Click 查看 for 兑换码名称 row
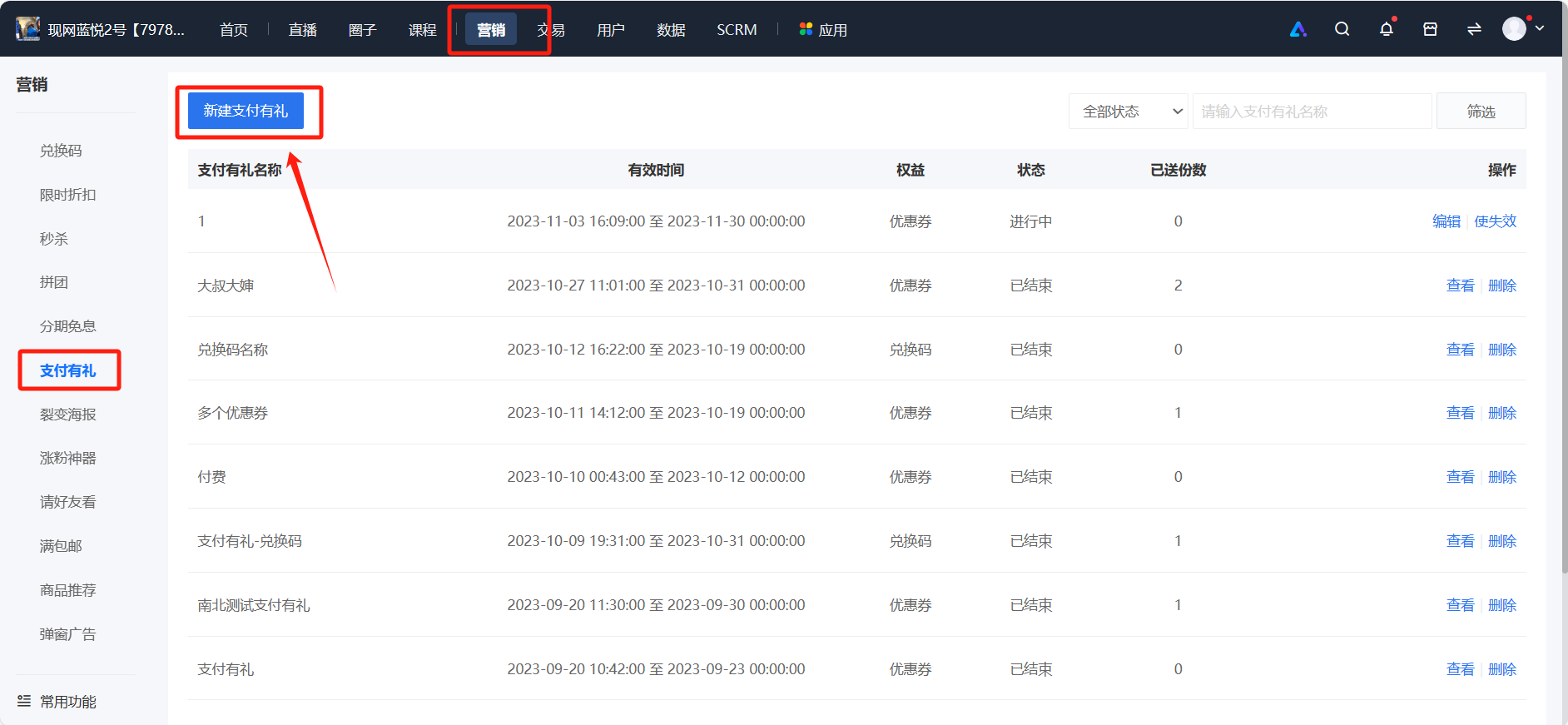 click(x=1461, y=350)
